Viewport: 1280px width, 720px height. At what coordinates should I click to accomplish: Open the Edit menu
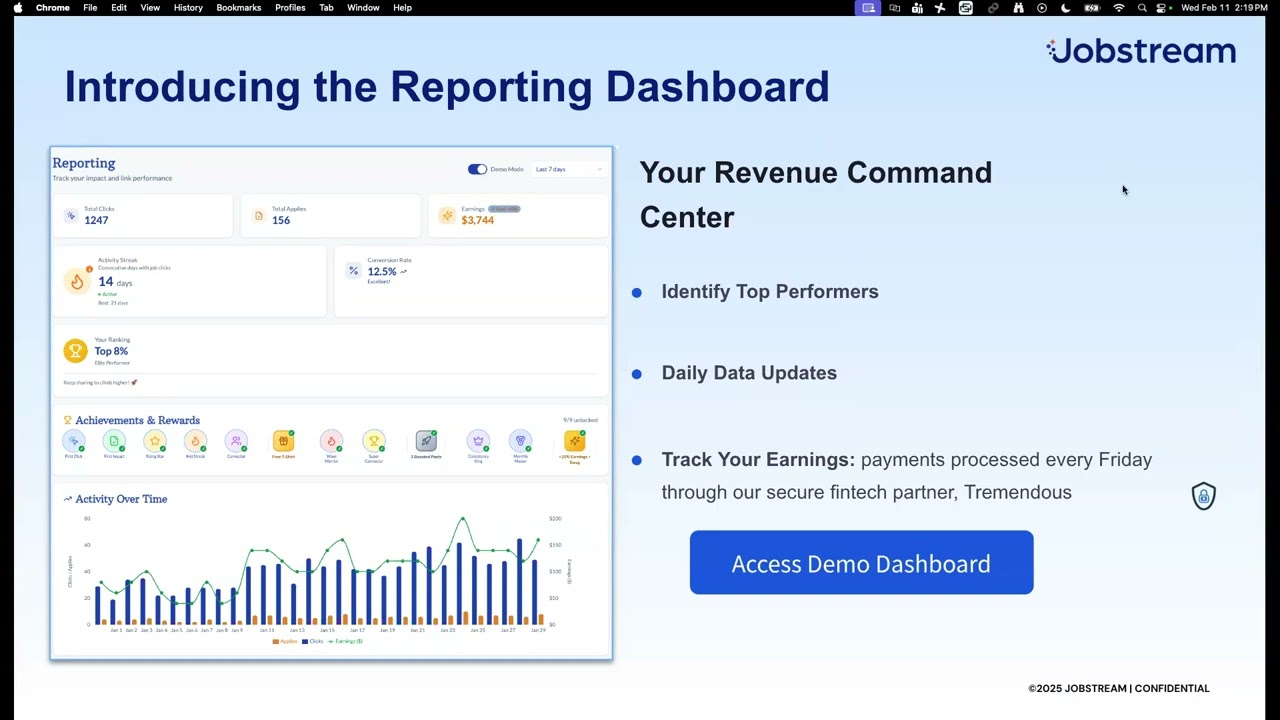119,7
